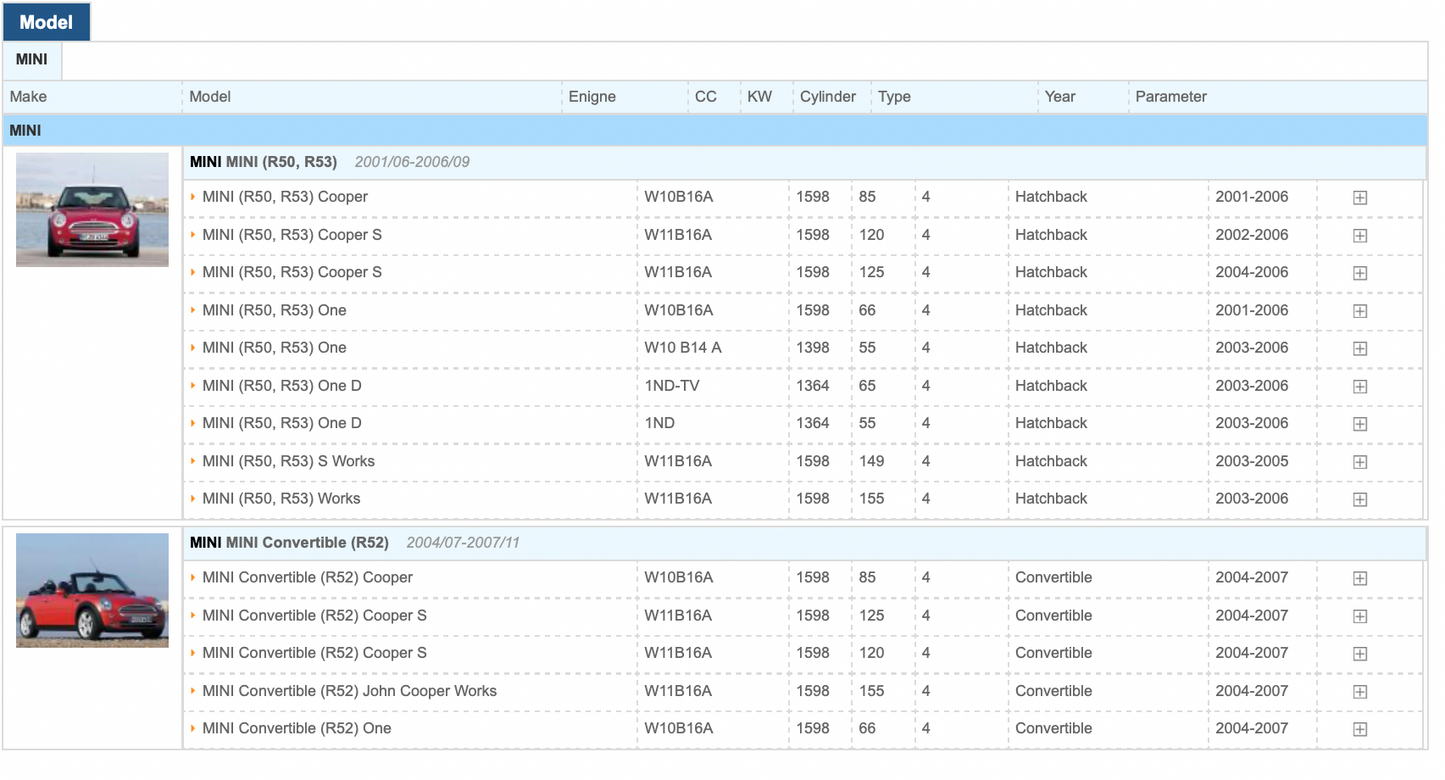Open the MINI (R50, R53) Cooper link
The width and height of the screenshot is (1445, 780).
(x=285, y=197)
